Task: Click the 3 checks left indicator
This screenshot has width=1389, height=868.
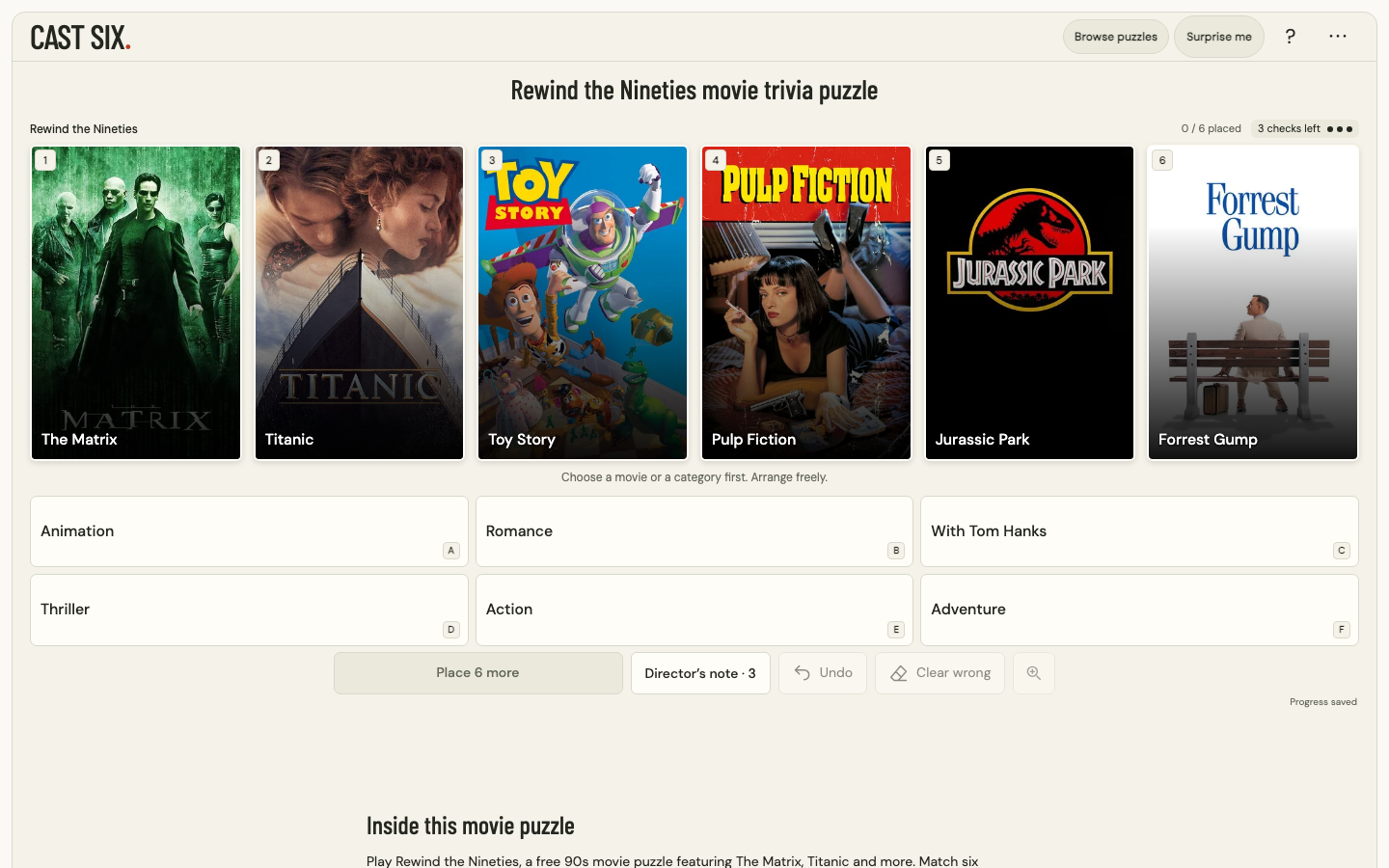Action: [1305, 128]
